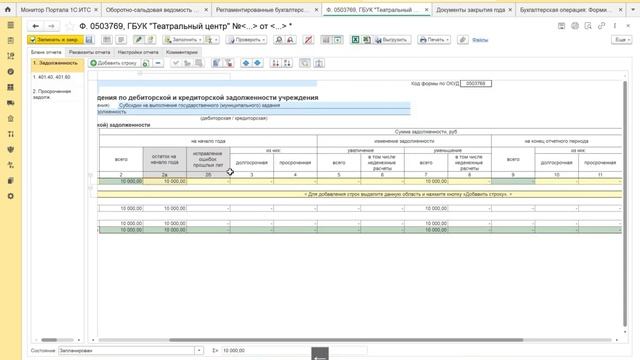
Task: Click the green Excel export icon
Action: pos(356,40)
